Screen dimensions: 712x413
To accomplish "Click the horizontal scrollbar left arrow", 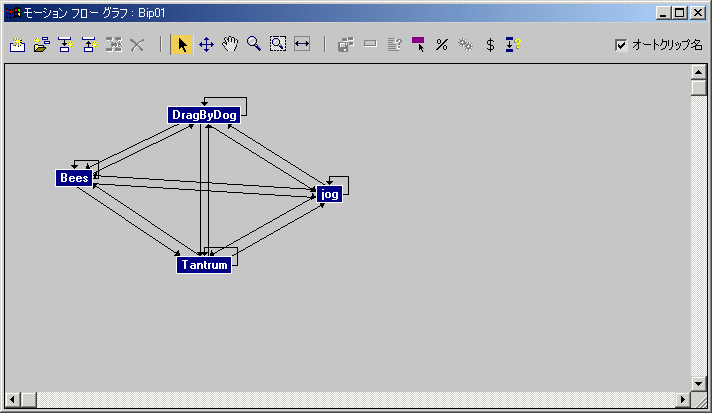I will [x=12, y=399].
